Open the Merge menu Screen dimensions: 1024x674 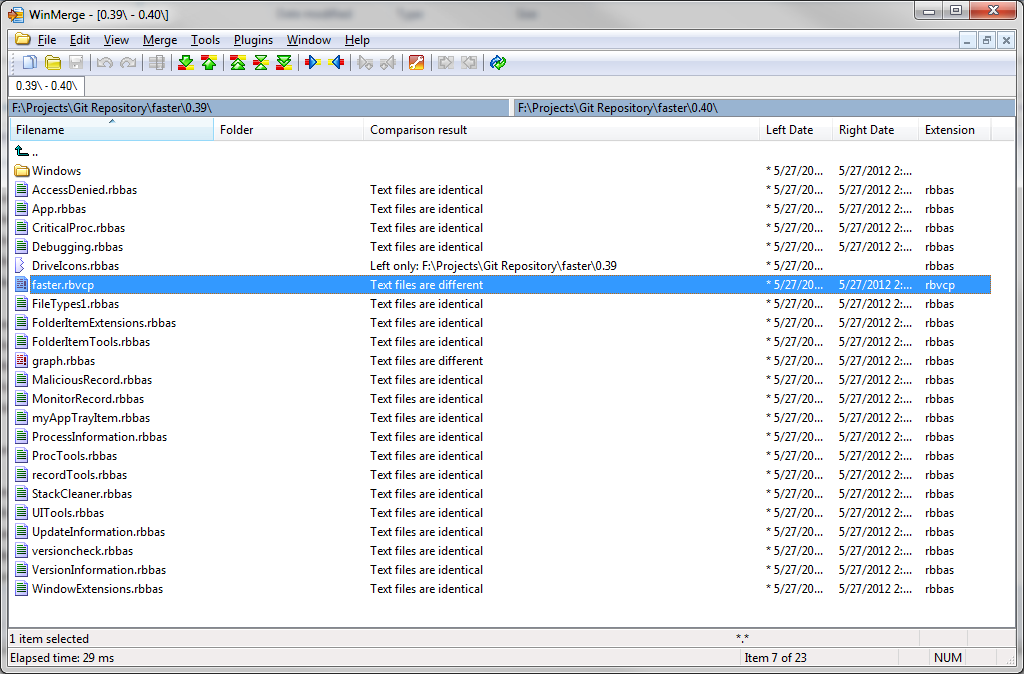(x=160, y=40)
